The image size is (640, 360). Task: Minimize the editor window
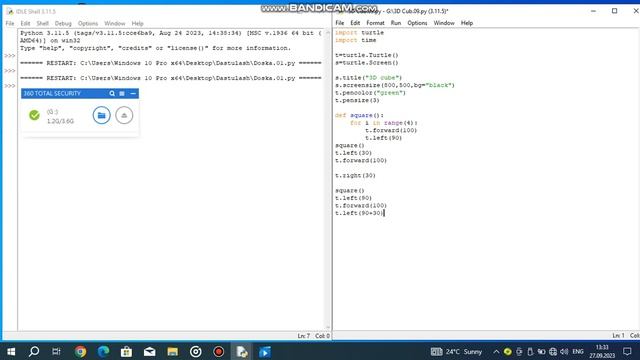[593, 11]
